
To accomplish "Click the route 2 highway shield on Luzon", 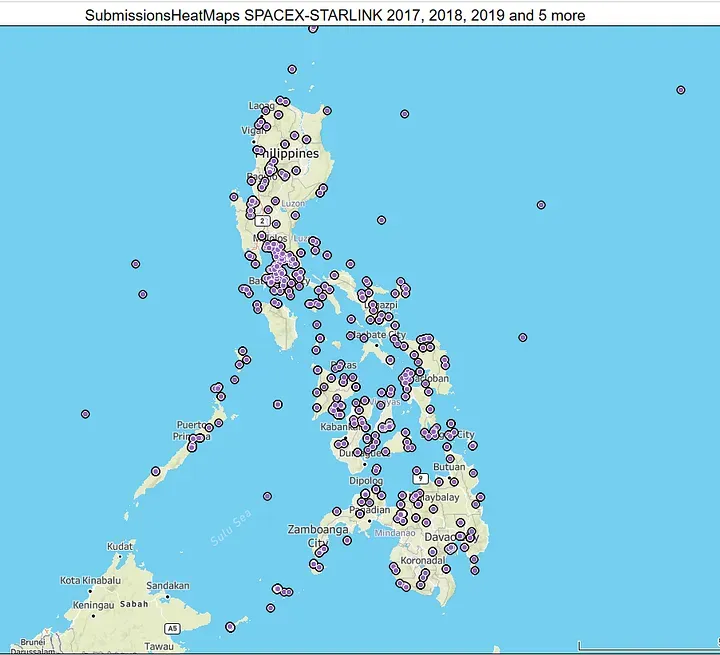I will pos(262,220).
